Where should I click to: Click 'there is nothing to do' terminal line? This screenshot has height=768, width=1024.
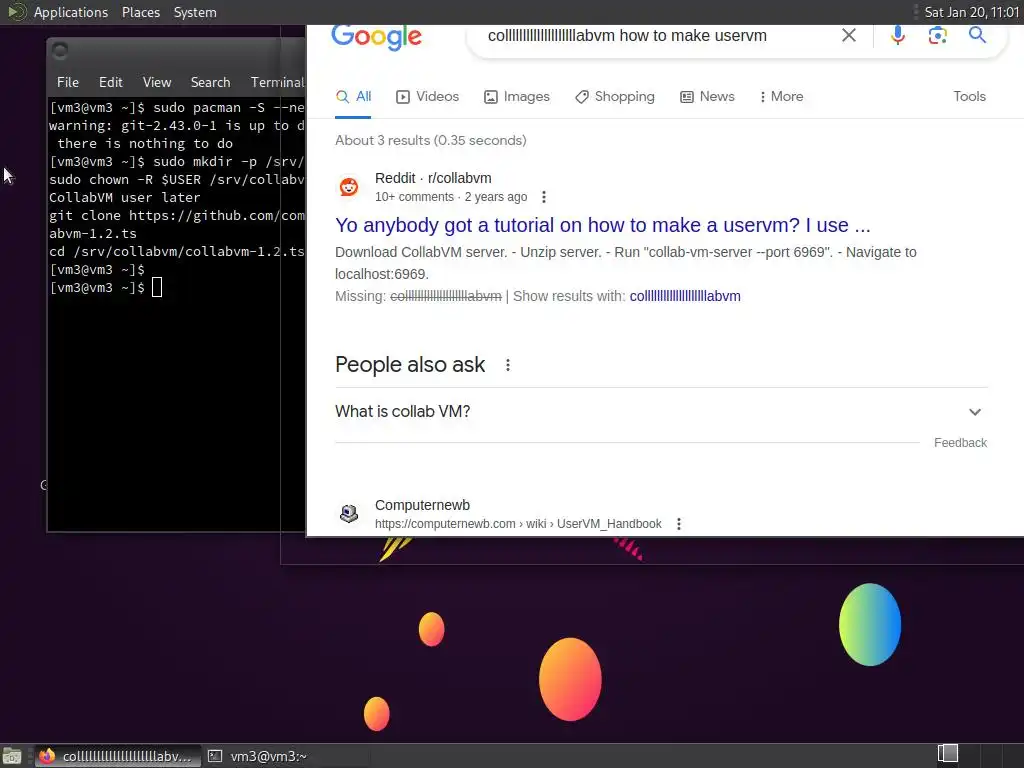pos(144,144)
